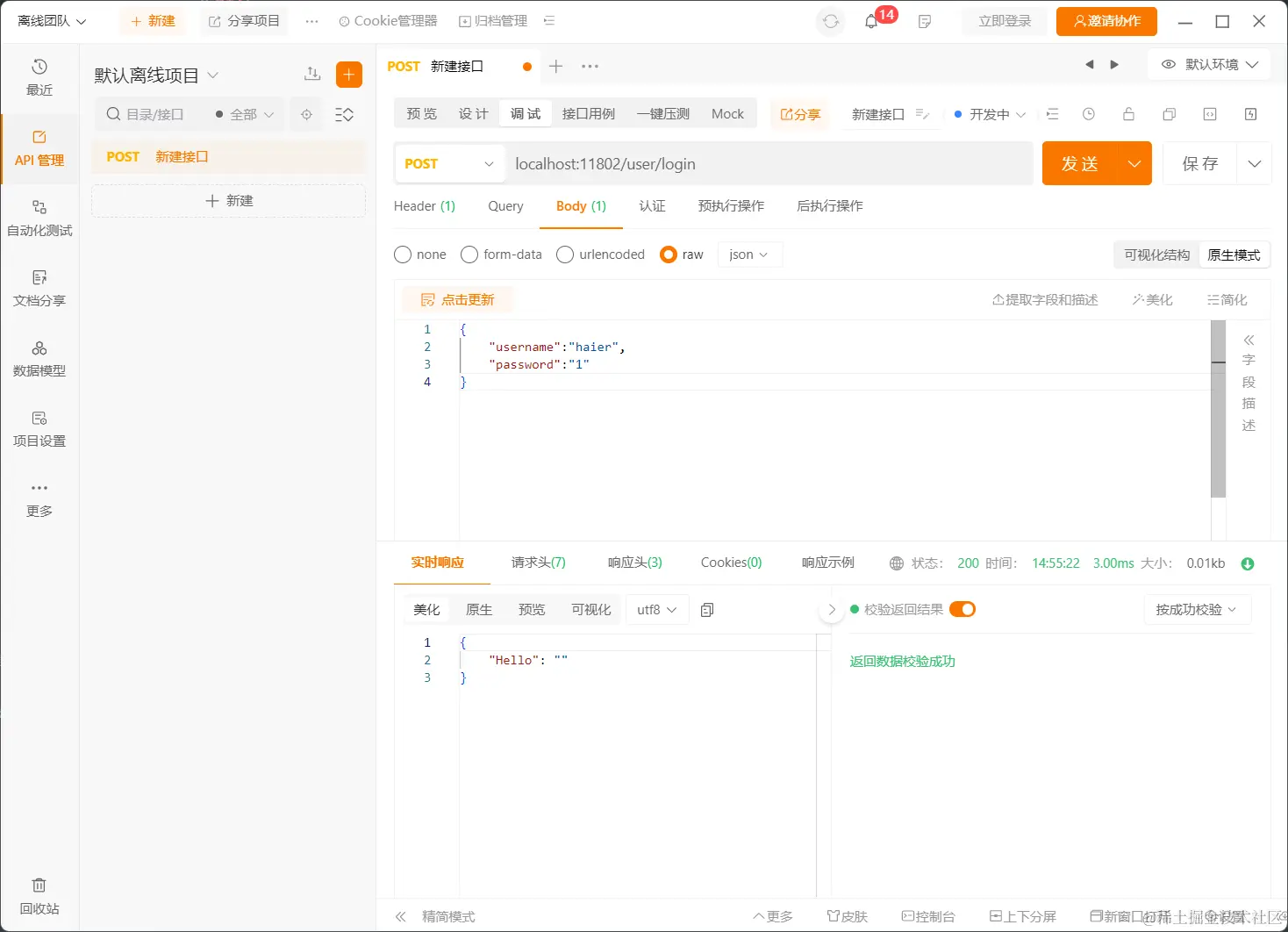Viewport: 1288px width, 932px height.
Task: Open the json raw type dropdown
Action: click(749, 255)
